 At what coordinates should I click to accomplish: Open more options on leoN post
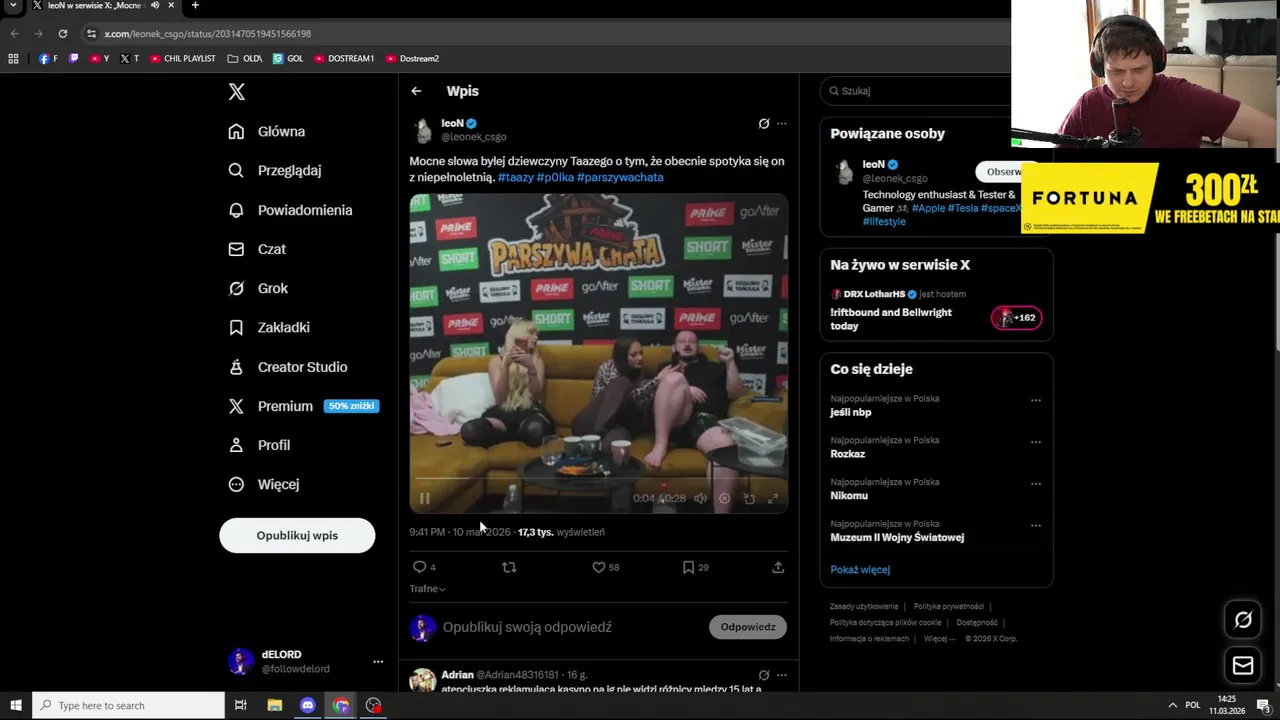(x=782, y=124)
